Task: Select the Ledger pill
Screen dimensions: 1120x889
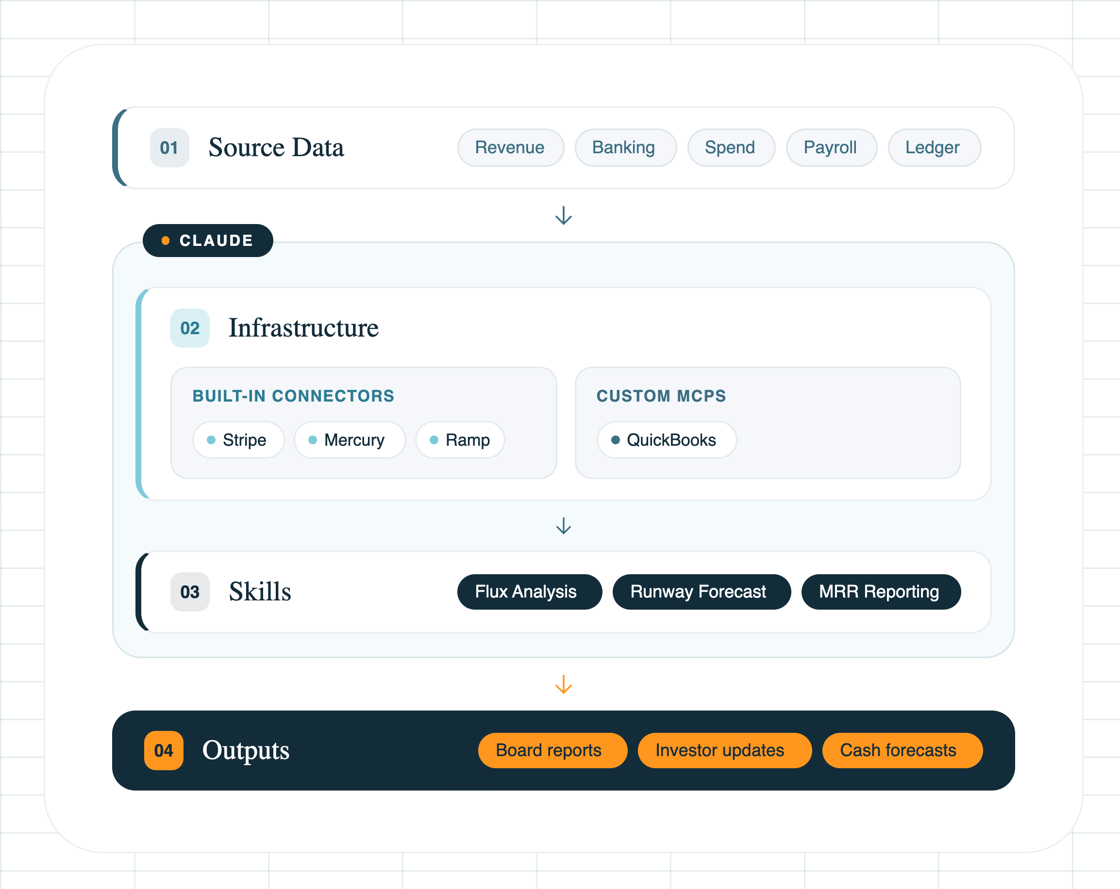Action: tap(934, 148)
